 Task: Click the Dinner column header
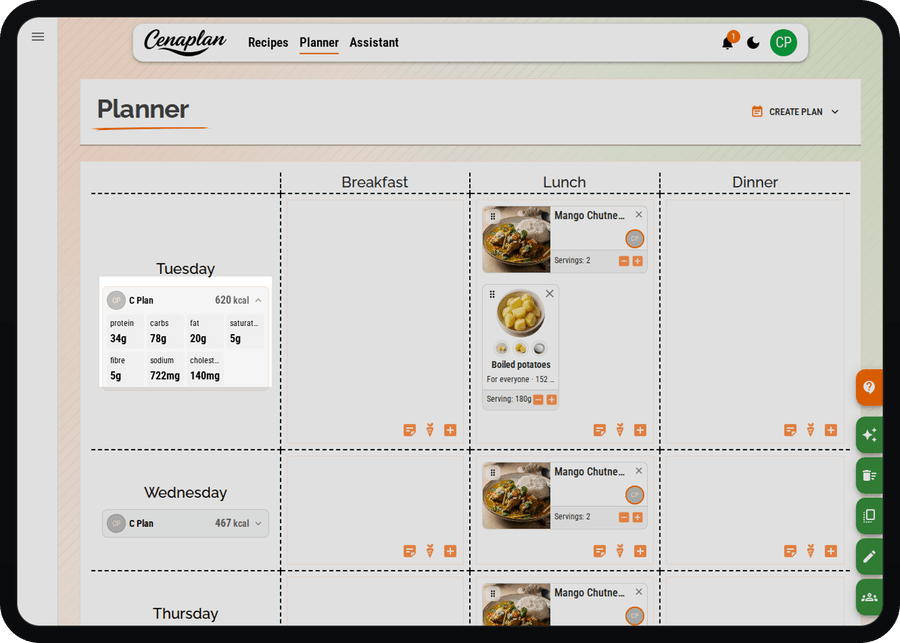click(755, 182)
